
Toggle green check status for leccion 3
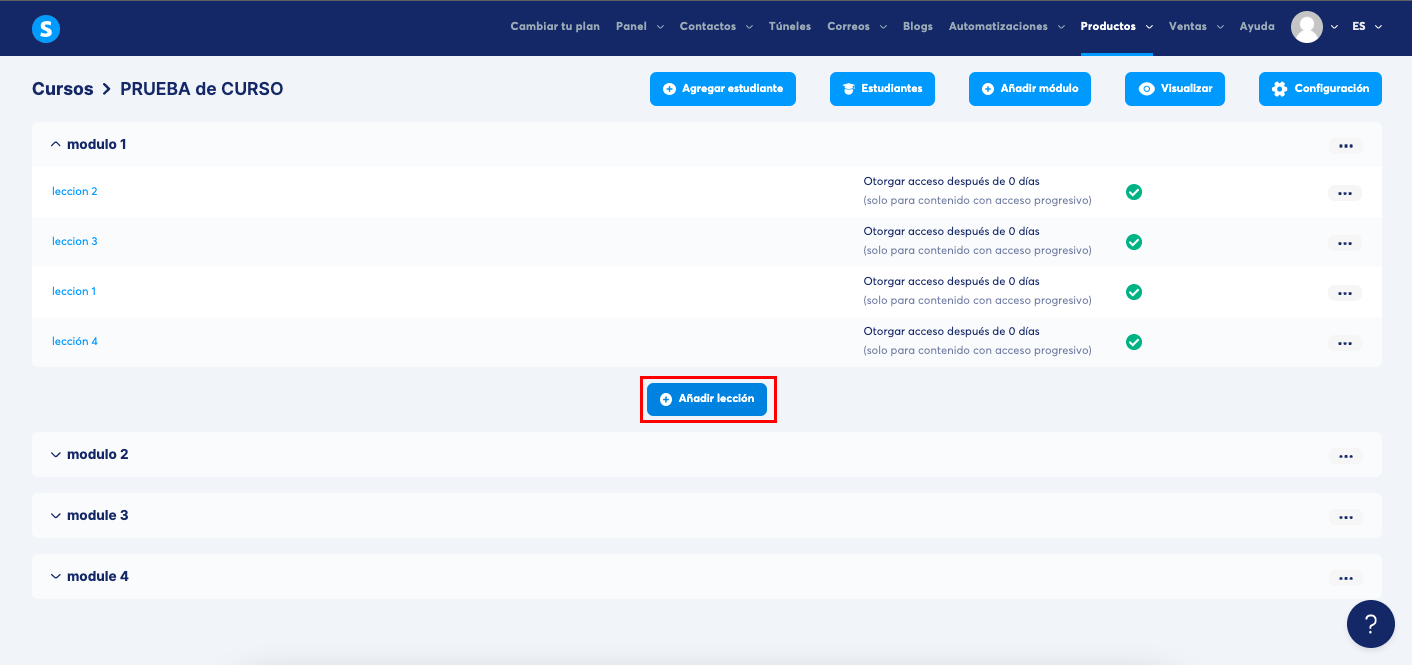[1134, 242]
